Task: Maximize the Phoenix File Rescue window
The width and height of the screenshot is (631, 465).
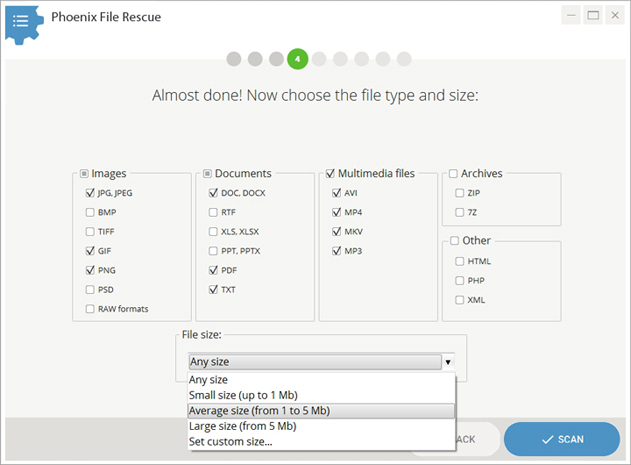Action: coord(593,16)
